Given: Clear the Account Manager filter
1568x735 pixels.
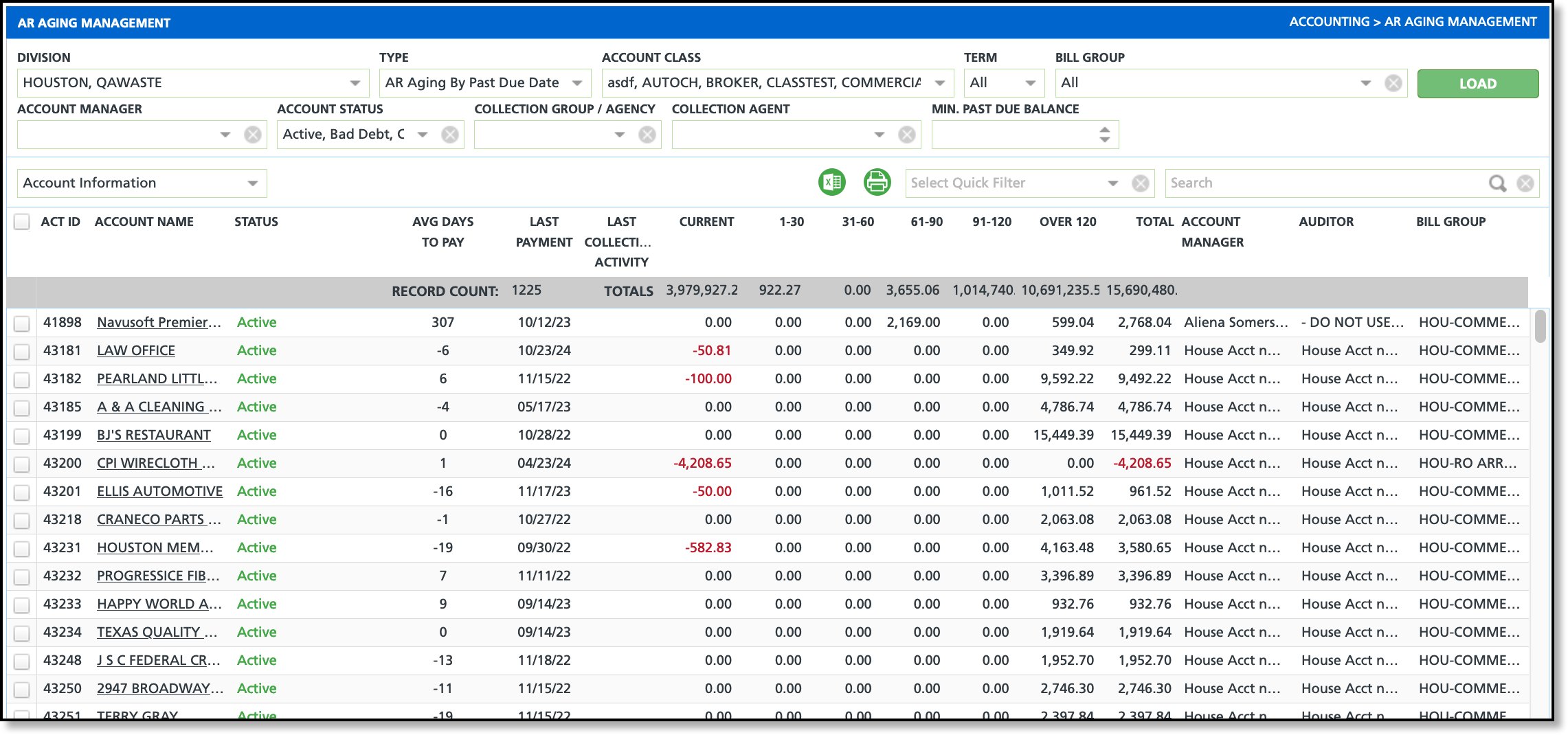Looking at the screenshot, I should 253,135.
